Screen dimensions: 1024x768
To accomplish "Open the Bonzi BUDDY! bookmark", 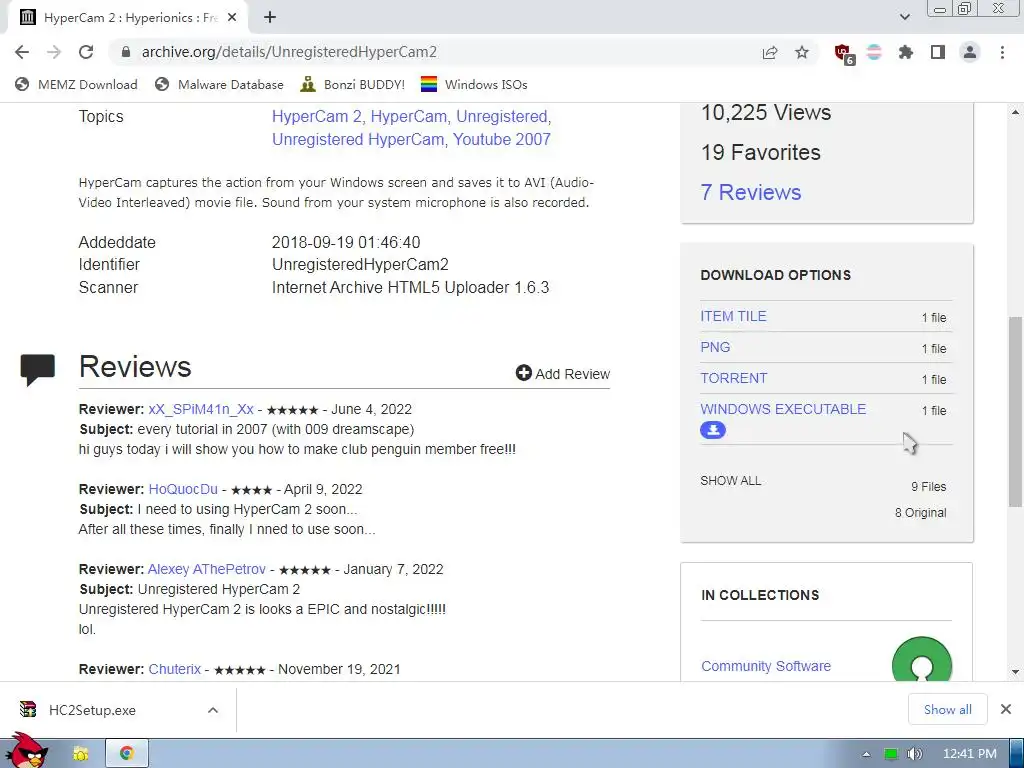I will pos(353,84).
